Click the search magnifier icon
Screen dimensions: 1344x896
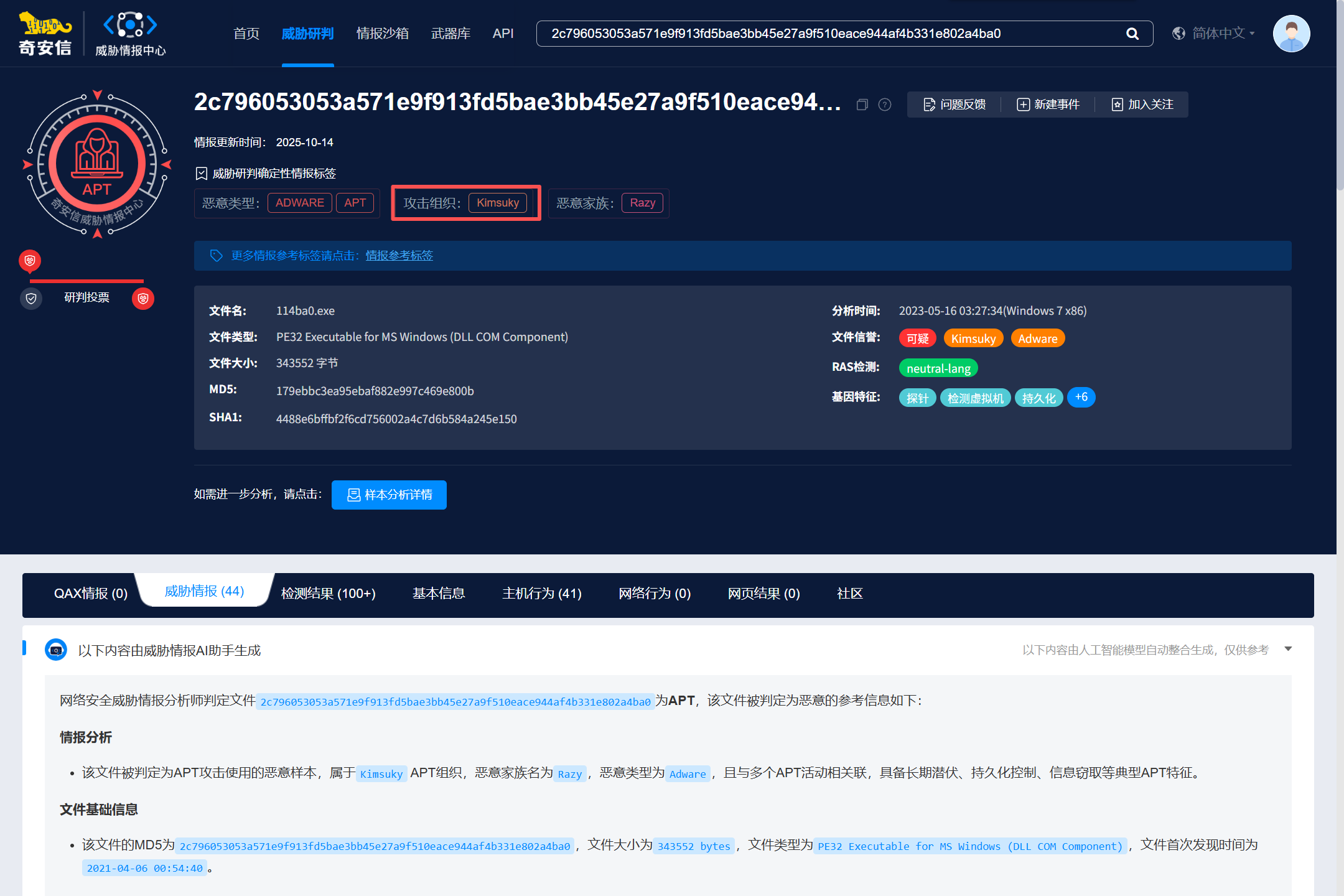coord(1132,34)
